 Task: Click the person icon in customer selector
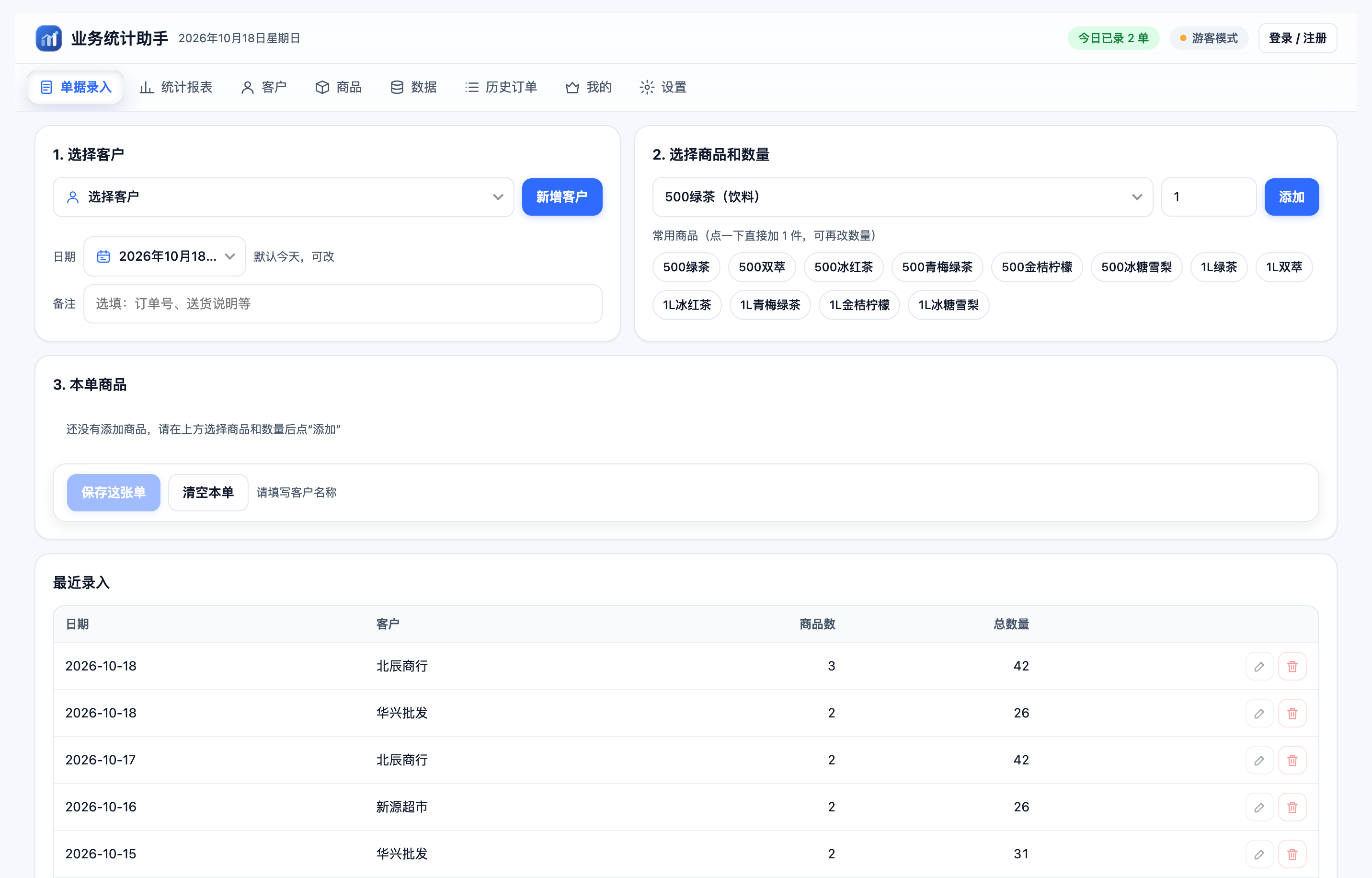(x=73, y=197)
